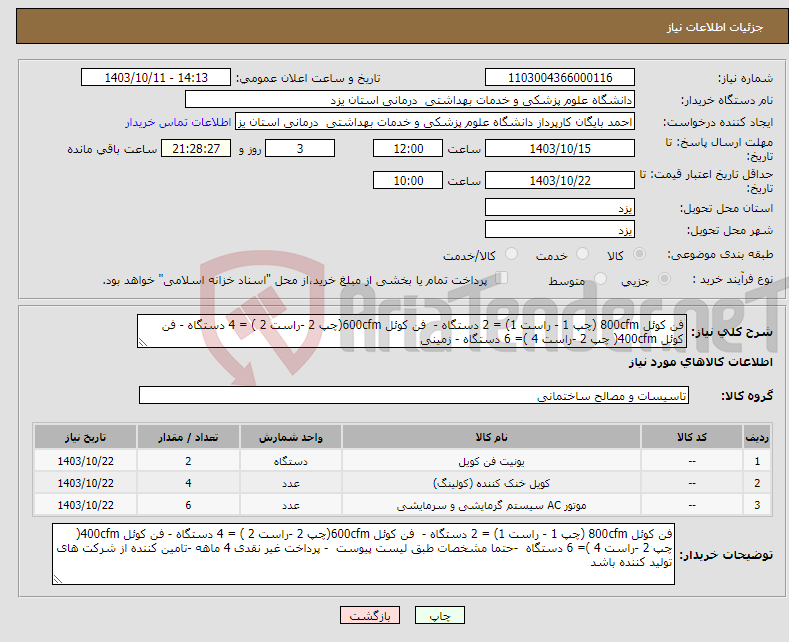Click the buyer notes text area
This screenshot has height=642, width=789.
tap(363, 554)
